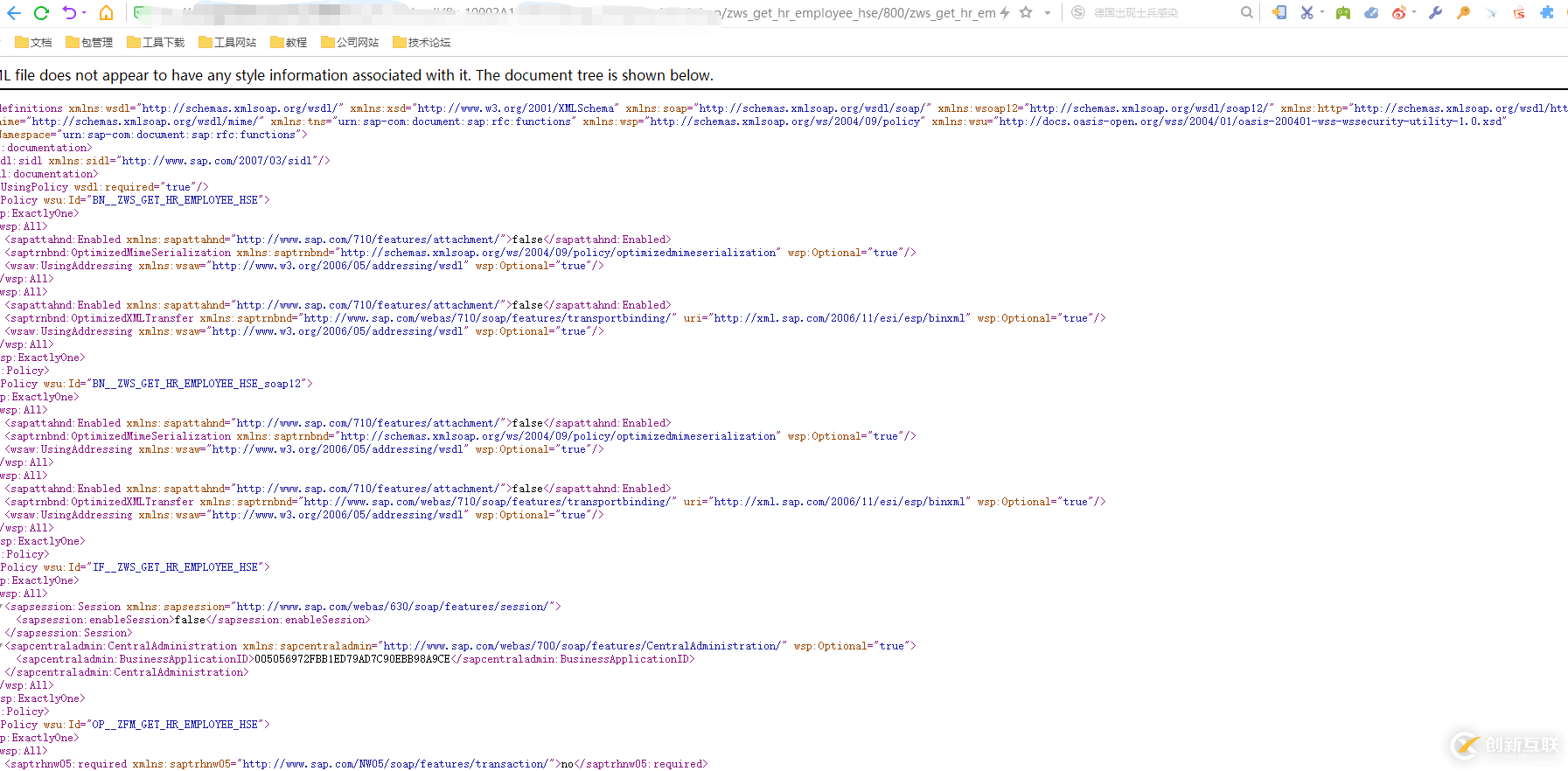Open the blue puzzle-piece extensions icon
This screenshot has height=771, width=1568.
click(x=1547, y=13)
